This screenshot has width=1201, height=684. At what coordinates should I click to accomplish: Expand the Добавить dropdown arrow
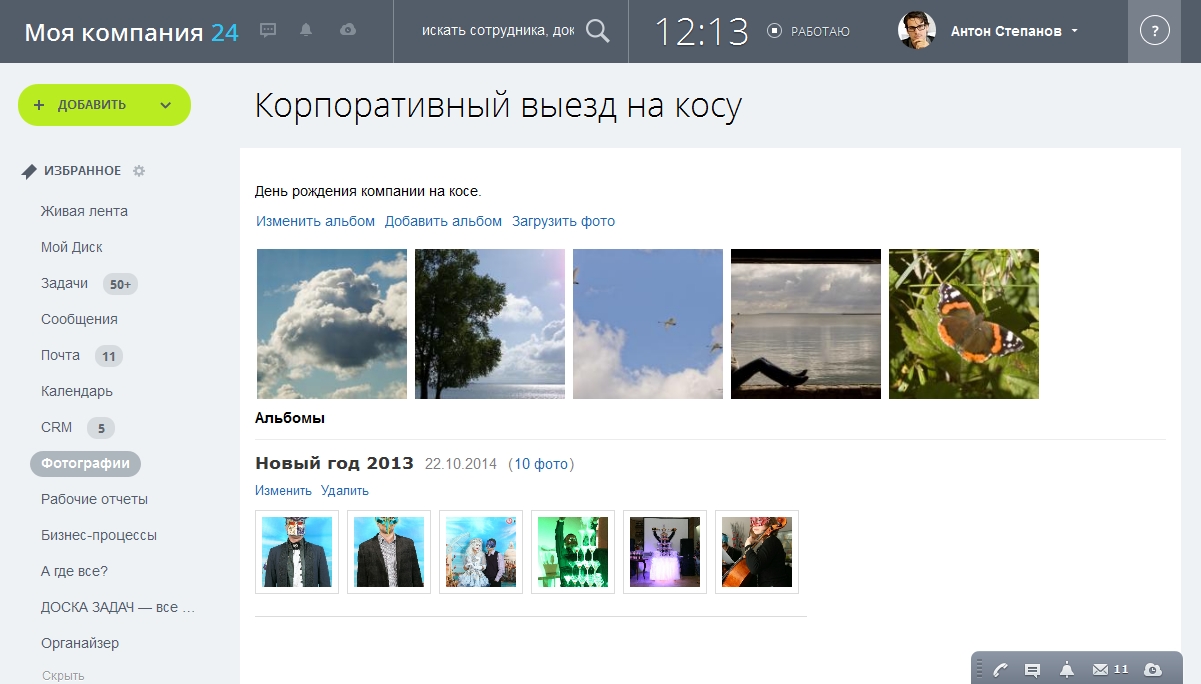(x=166, y=105)
